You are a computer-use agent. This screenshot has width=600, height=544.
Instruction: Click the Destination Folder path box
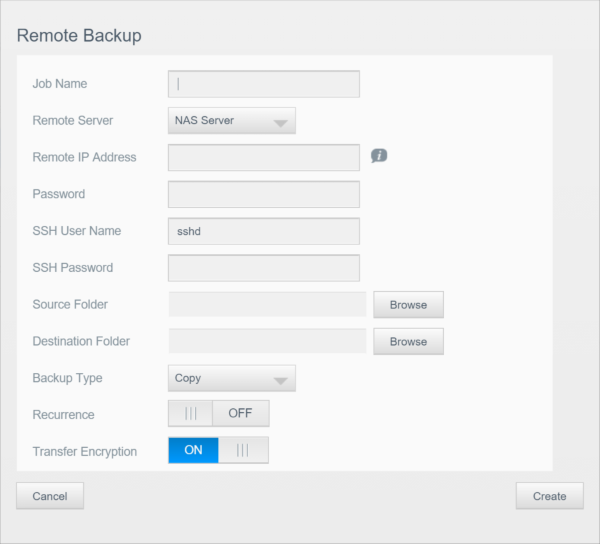(267, 342)
